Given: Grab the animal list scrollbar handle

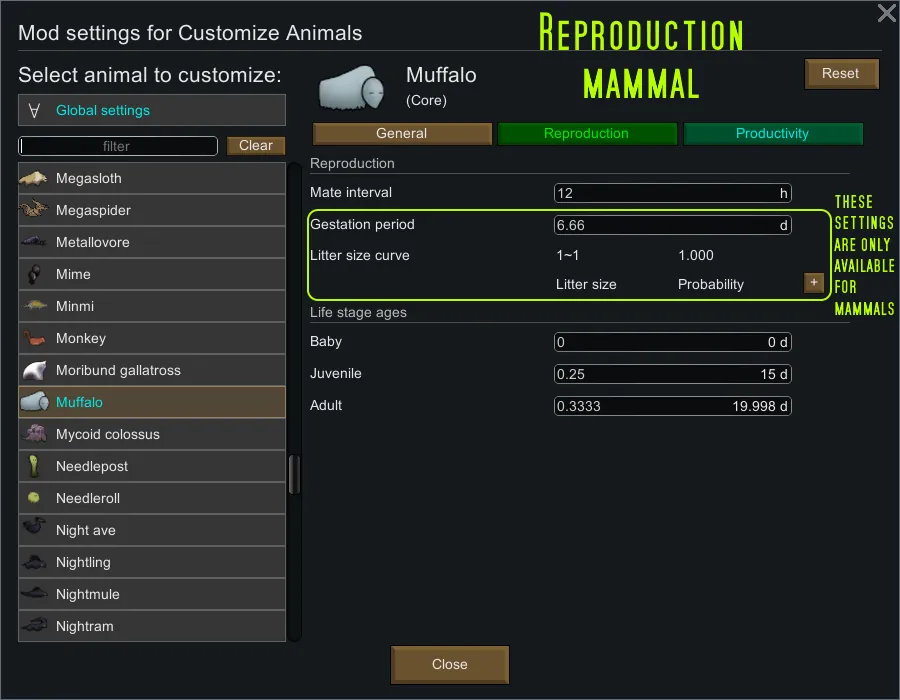Looking at the screenshot, I should tap(294, 475).
